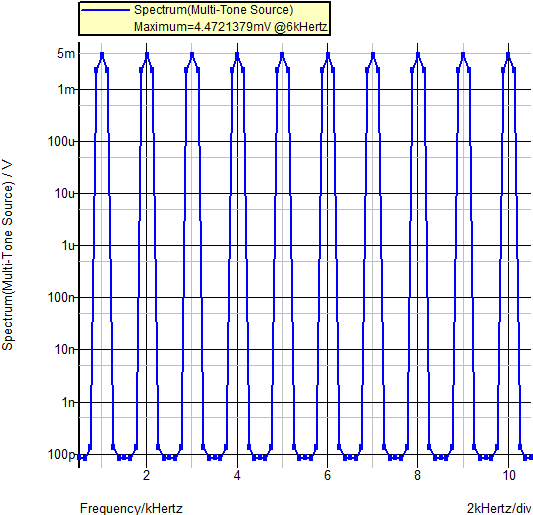Screen dimensions: 533x515
Task: Click the noise floor marker between 4 and 5 kHertz
Action: click(260, 458)
